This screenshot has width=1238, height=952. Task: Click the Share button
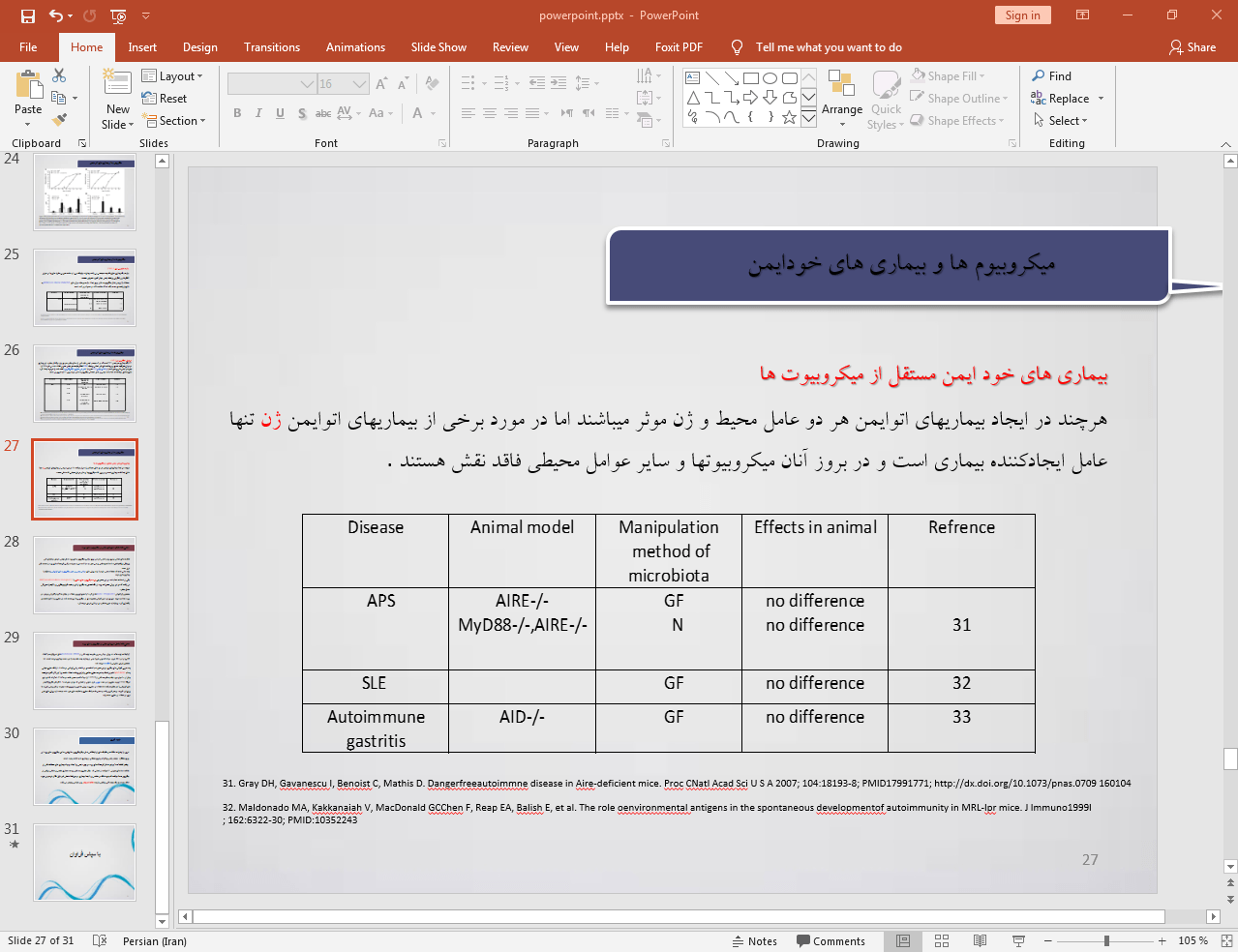(1193, 47)
